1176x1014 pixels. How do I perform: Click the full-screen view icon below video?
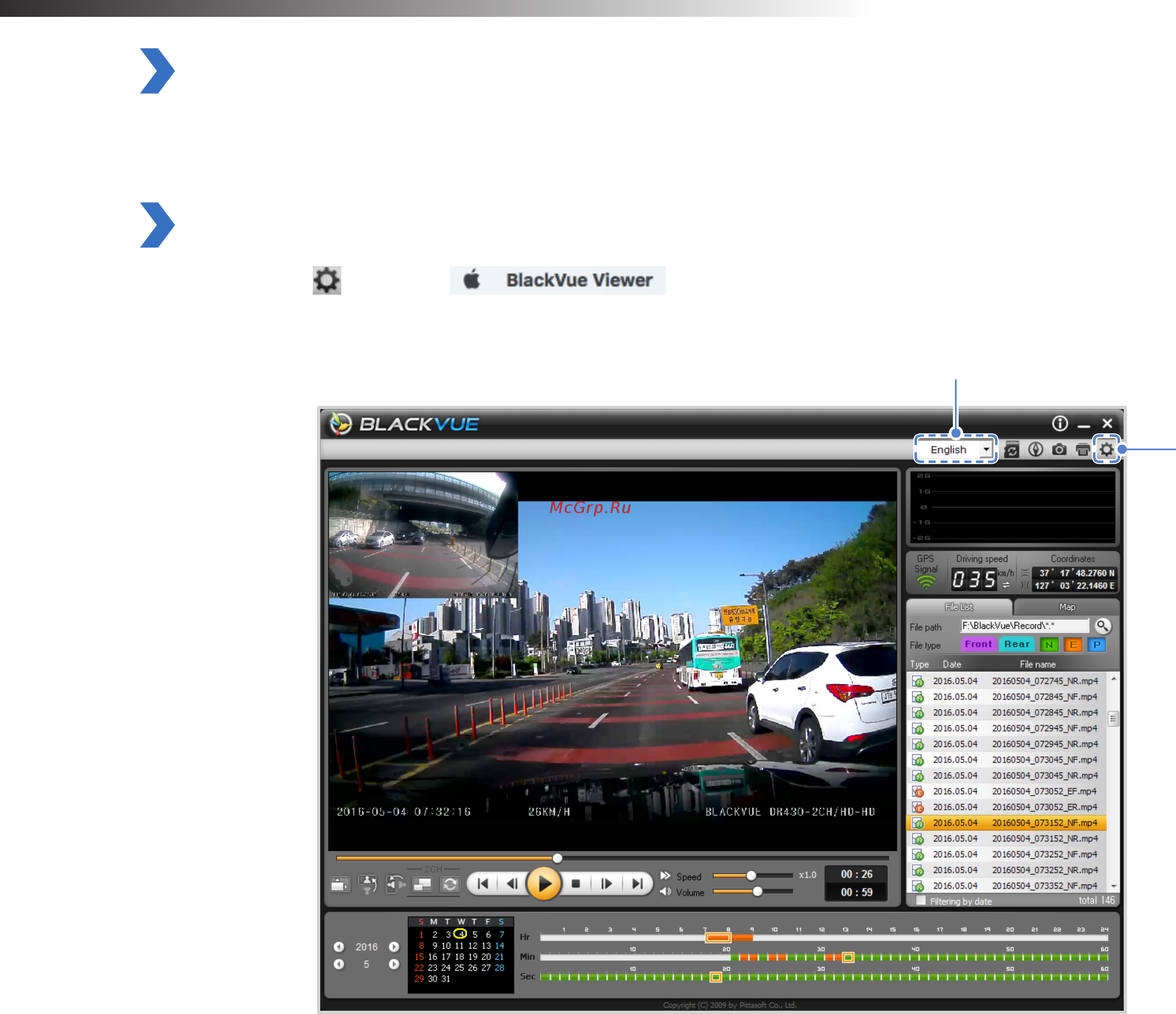pyautogui.click(x=340, y=884)
